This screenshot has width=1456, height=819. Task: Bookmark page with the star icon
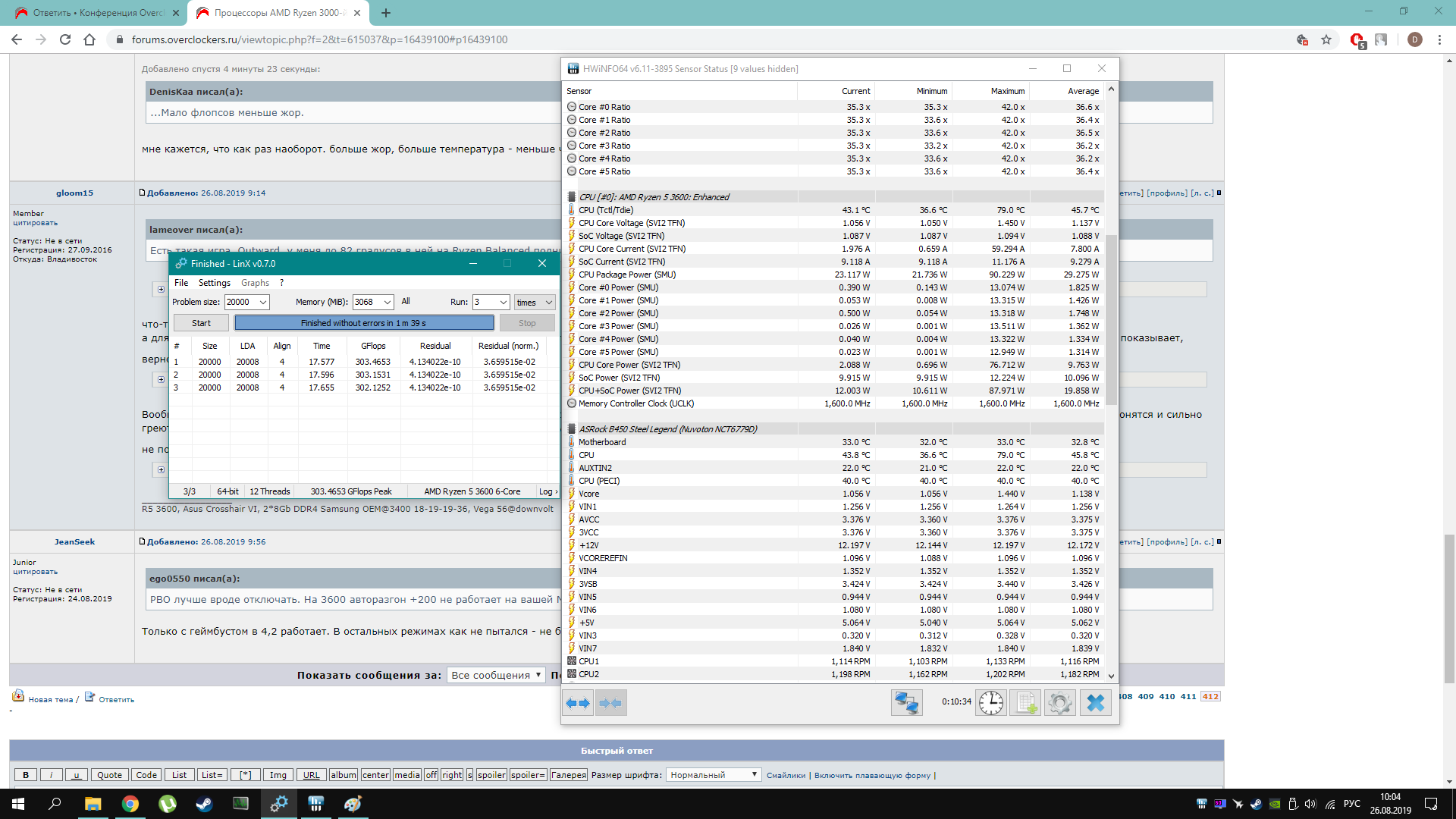1326,39
